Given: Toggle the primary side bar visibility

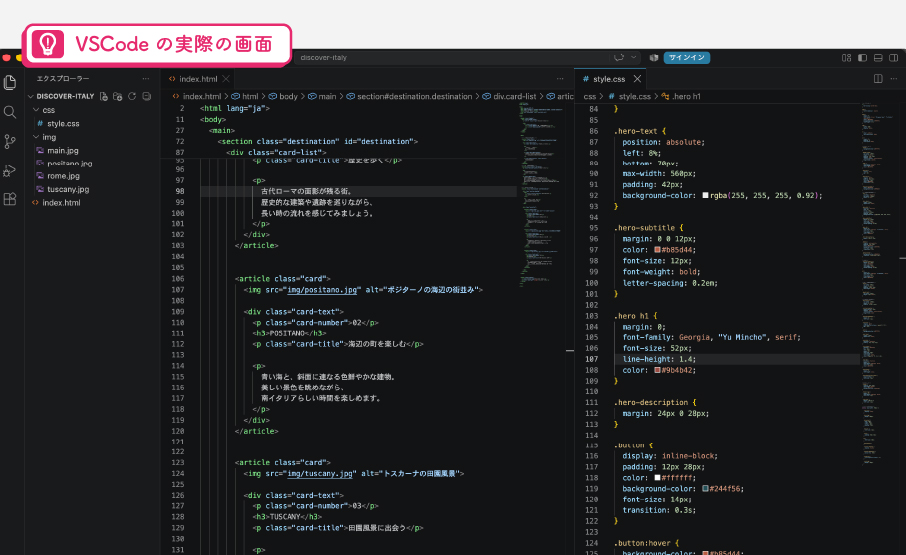Looking at the screenshot, I should [x=863, y=58].
